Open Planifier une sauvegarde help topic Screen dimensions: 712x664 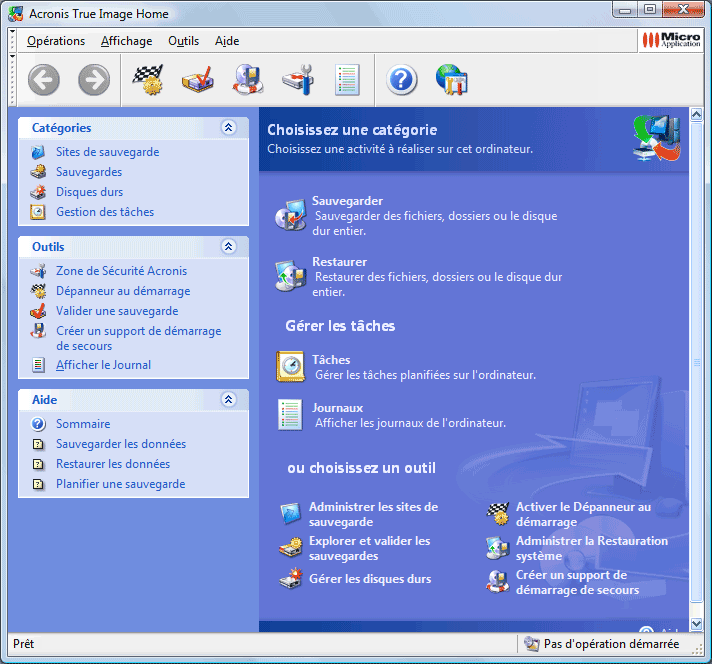click(x=121, y=484)
